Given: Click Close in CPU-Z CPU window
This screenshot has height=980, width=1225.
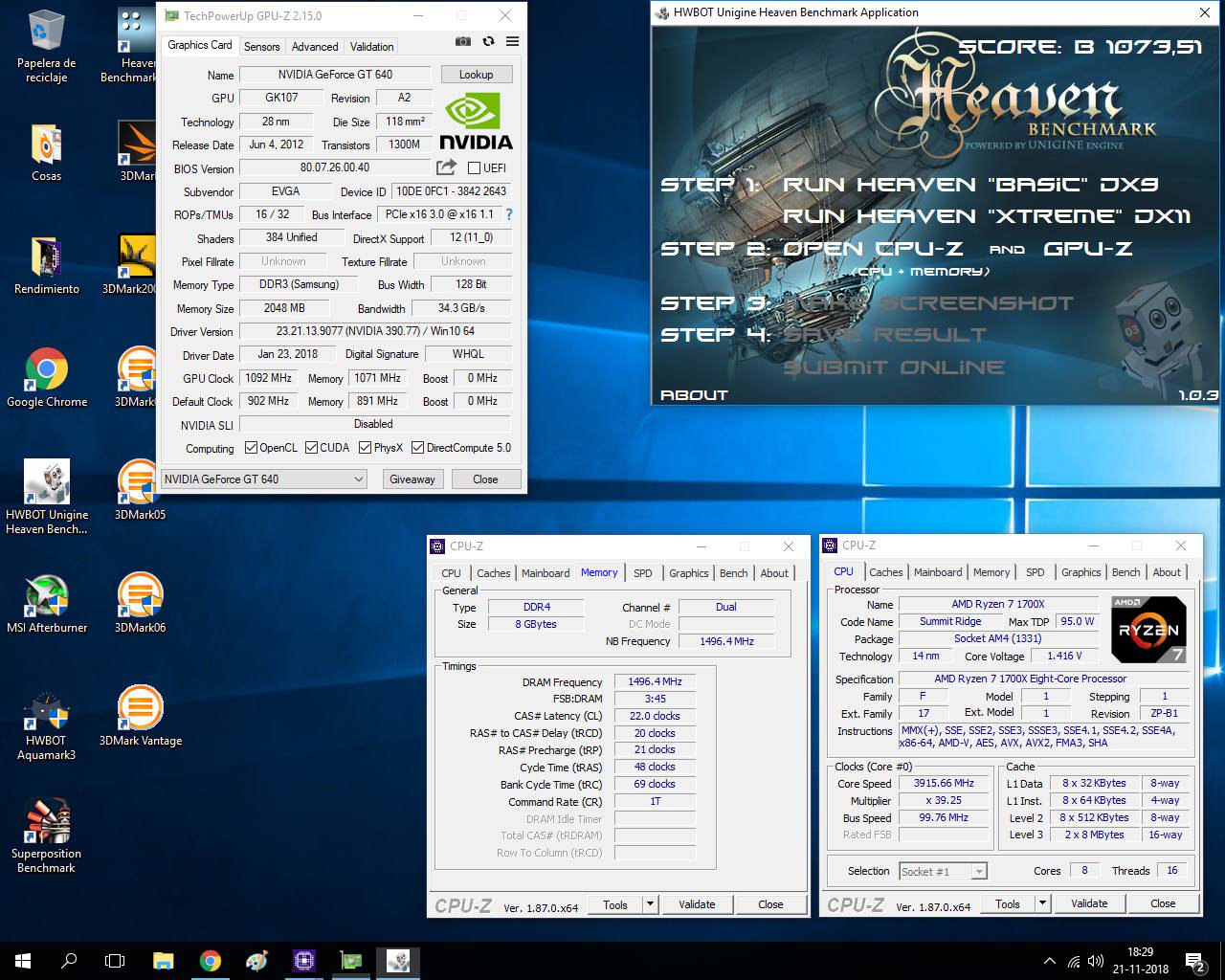Looking at the screenshot, I should 1163,903.
